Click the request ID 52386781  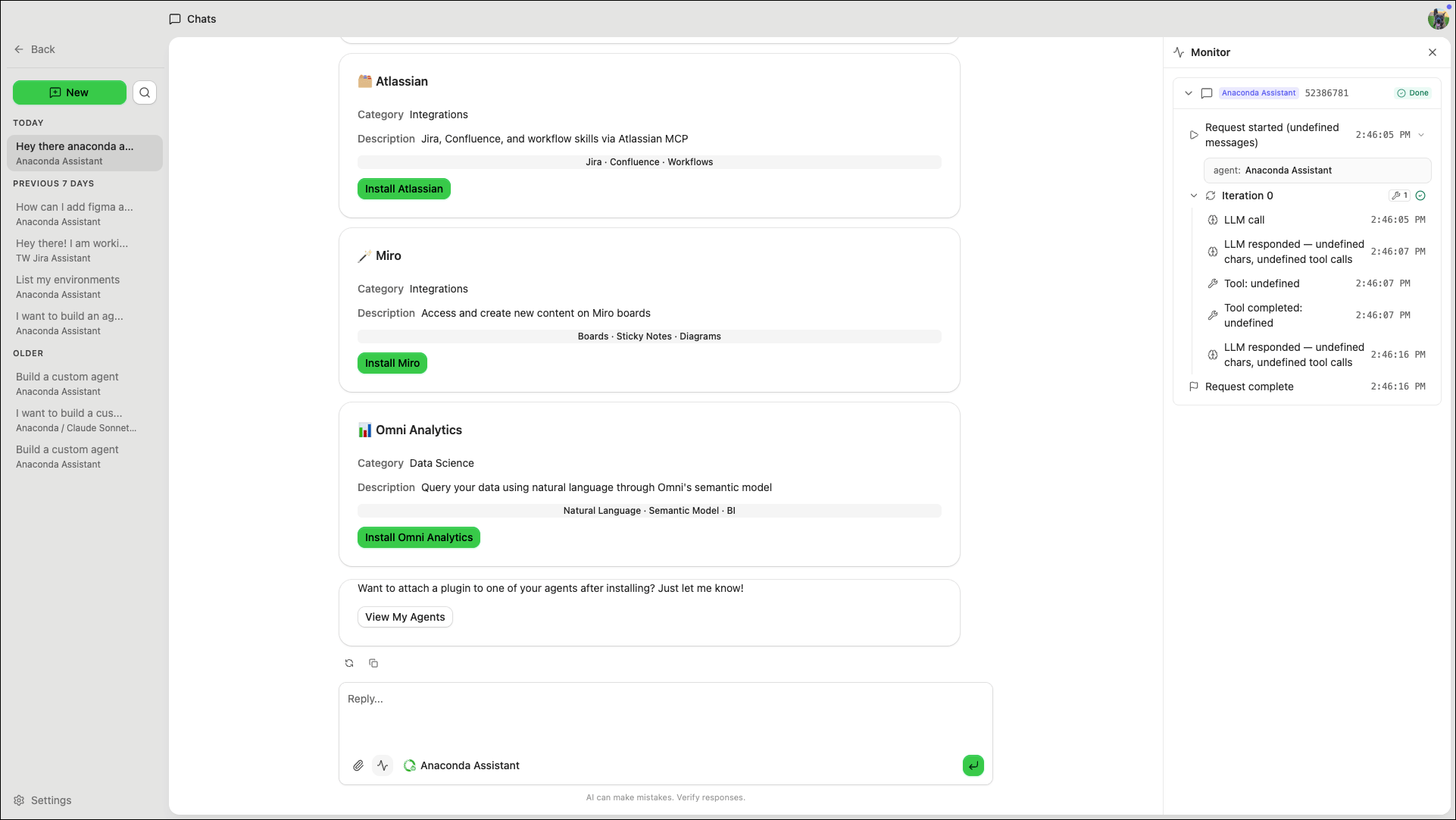(1326, 93)
